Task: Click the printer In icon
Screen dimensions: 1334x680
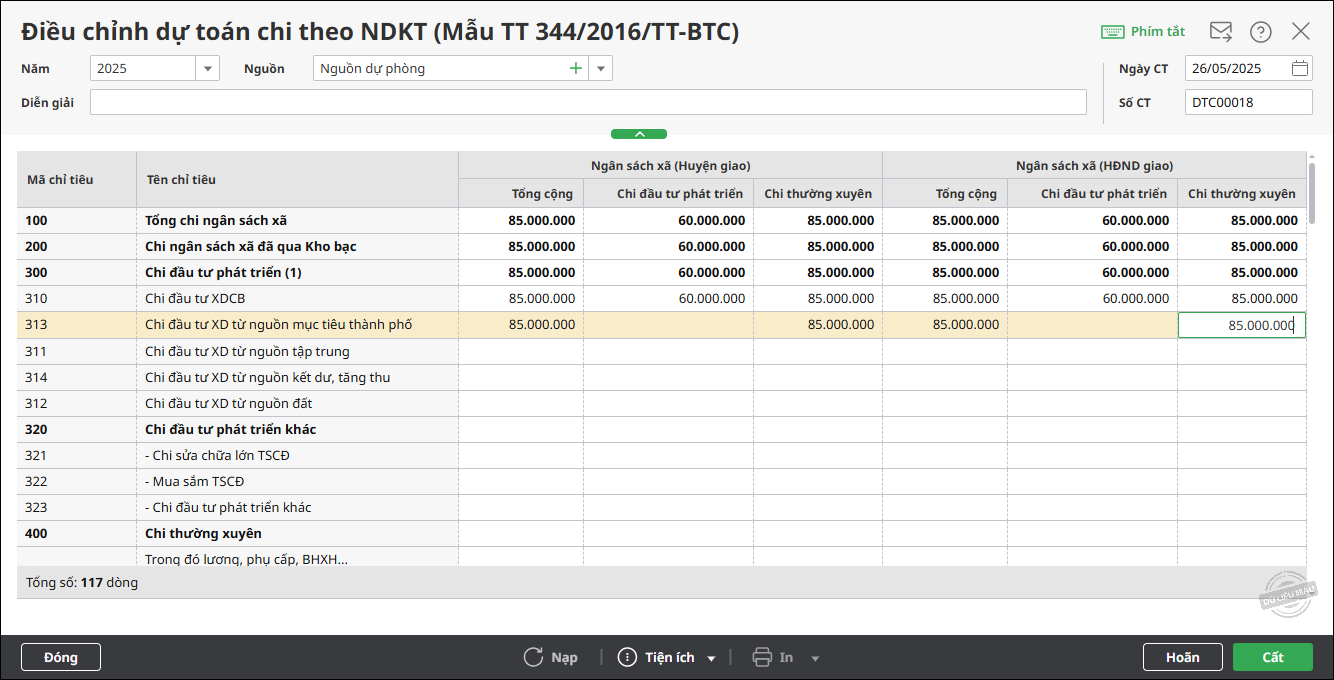Action: tap(762, 657)
